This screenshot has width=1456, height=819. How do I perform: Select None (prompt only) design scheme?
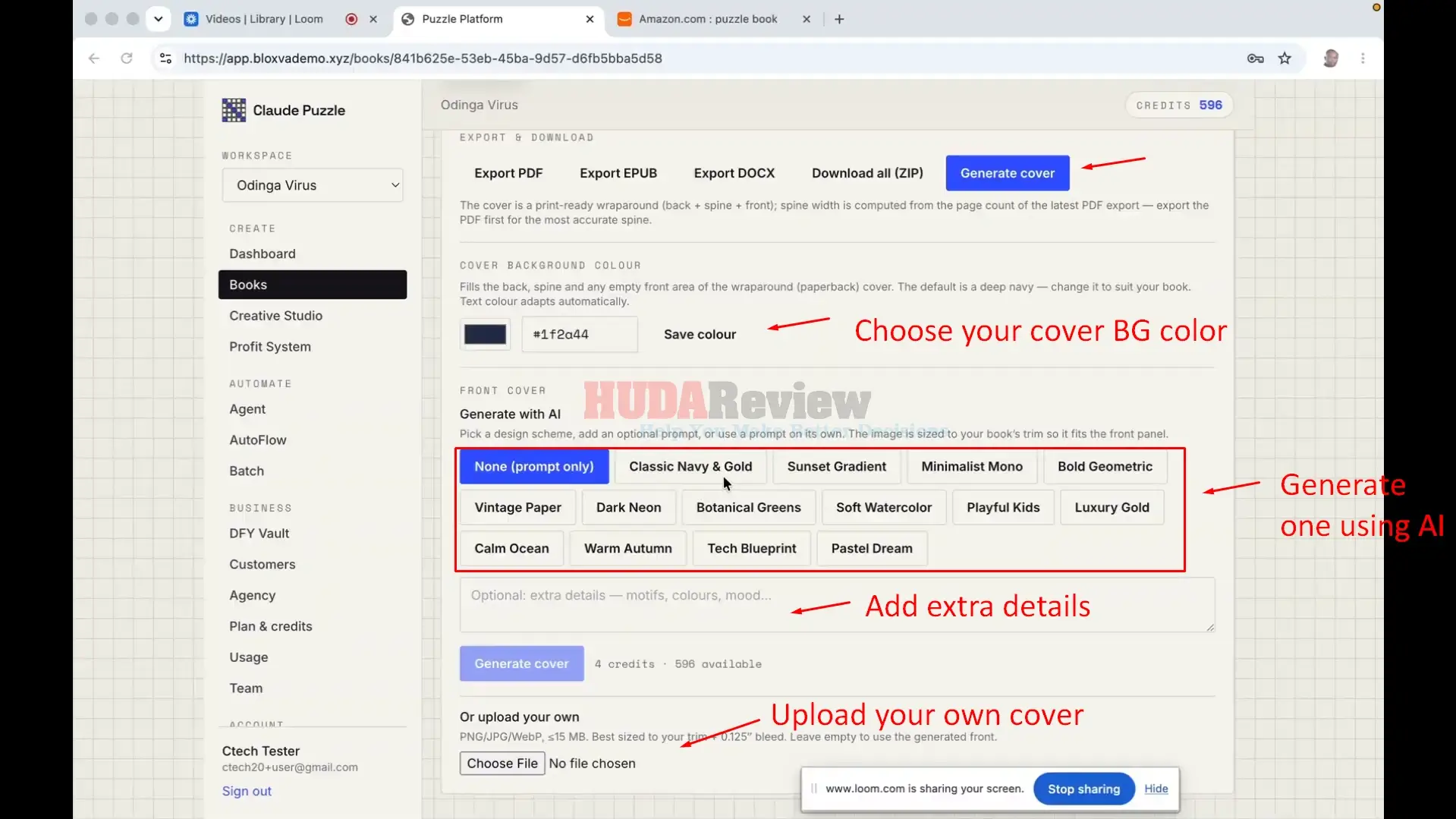534,467
